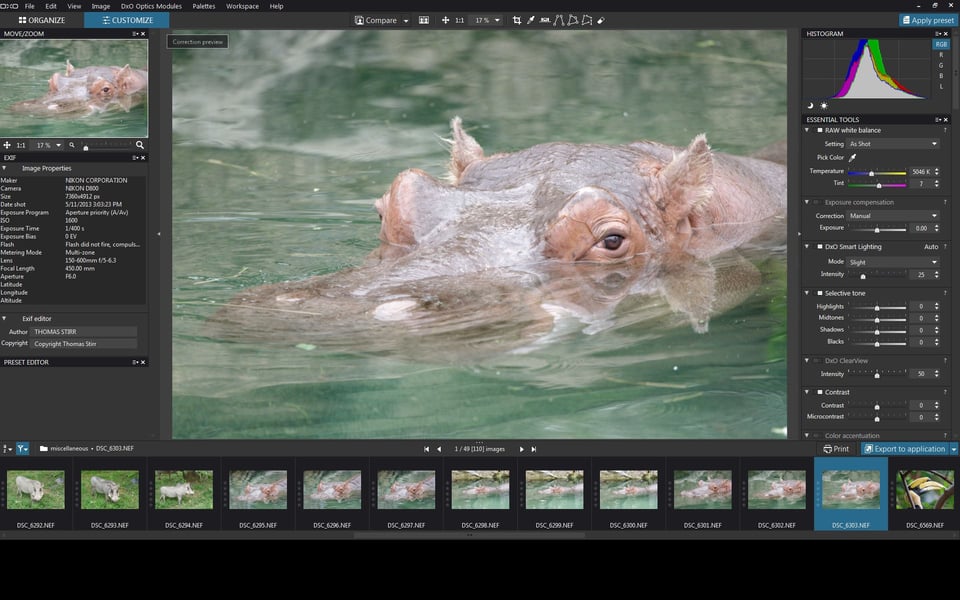
Task: Enable DxO ClearView correction
Action: point(817,361)
